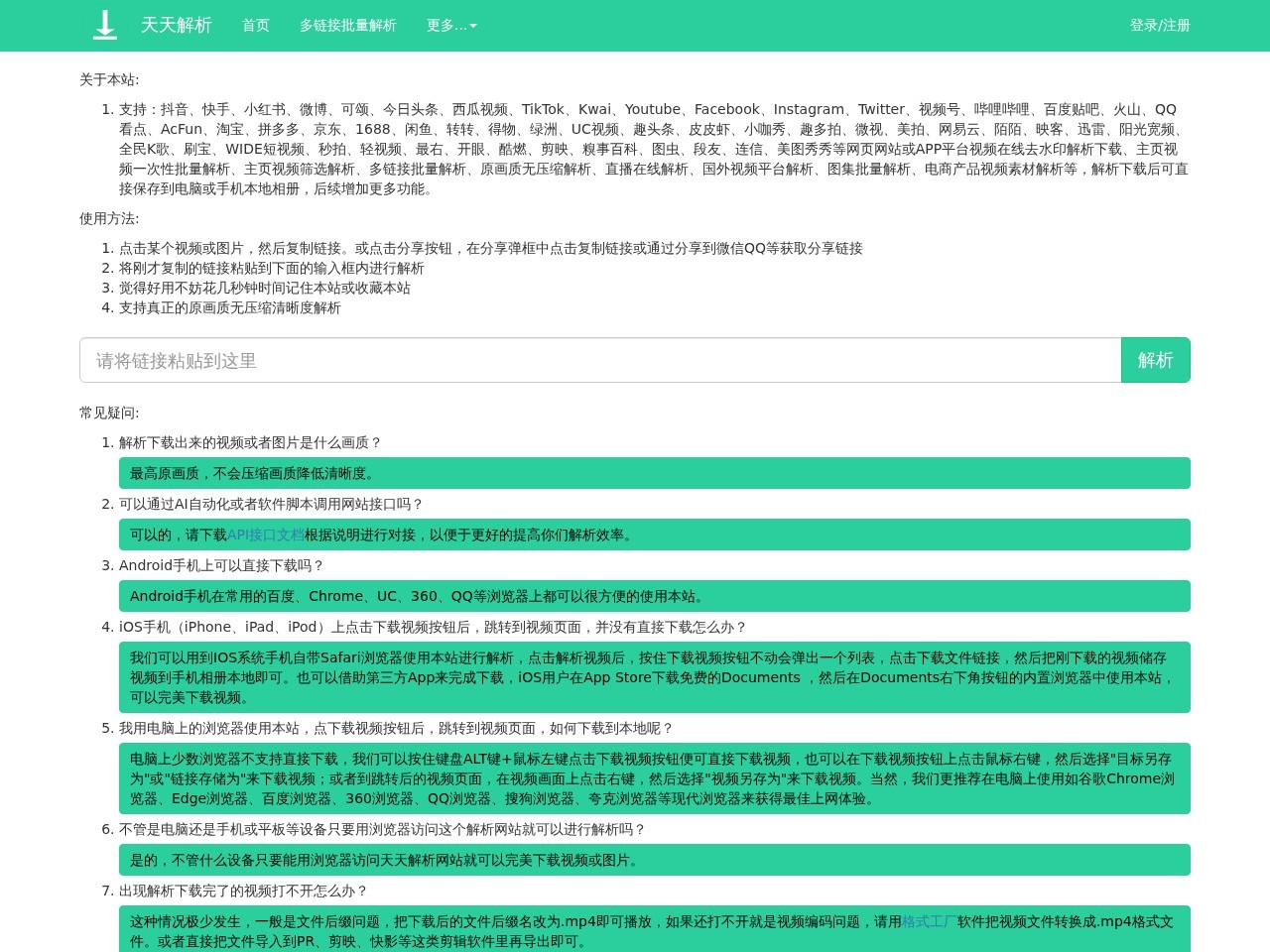The width and height of the screenshot is (1270, 952).
Task: Click the green 解析 button
Action: [1156, 360]
